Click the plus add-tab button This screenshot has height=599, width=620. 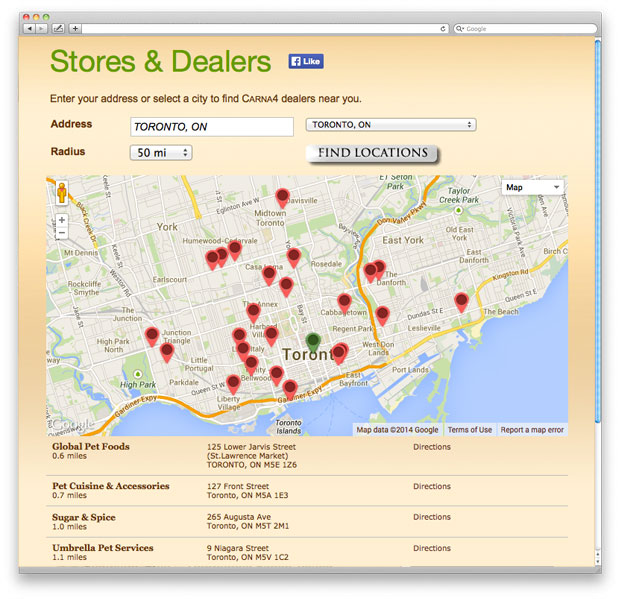tap(75, 28)
